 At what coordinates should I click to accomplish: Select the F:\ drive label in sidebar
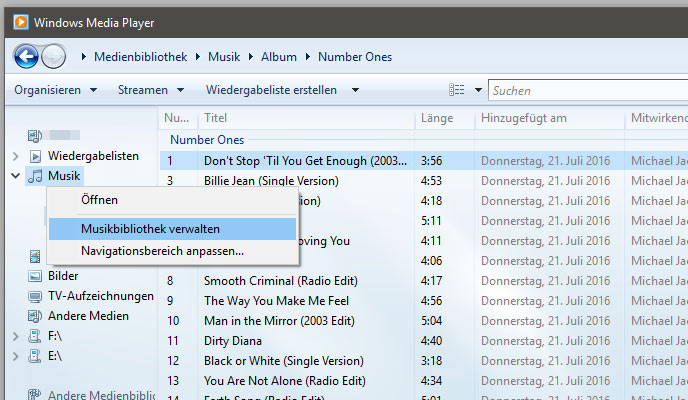click(55, 336)
